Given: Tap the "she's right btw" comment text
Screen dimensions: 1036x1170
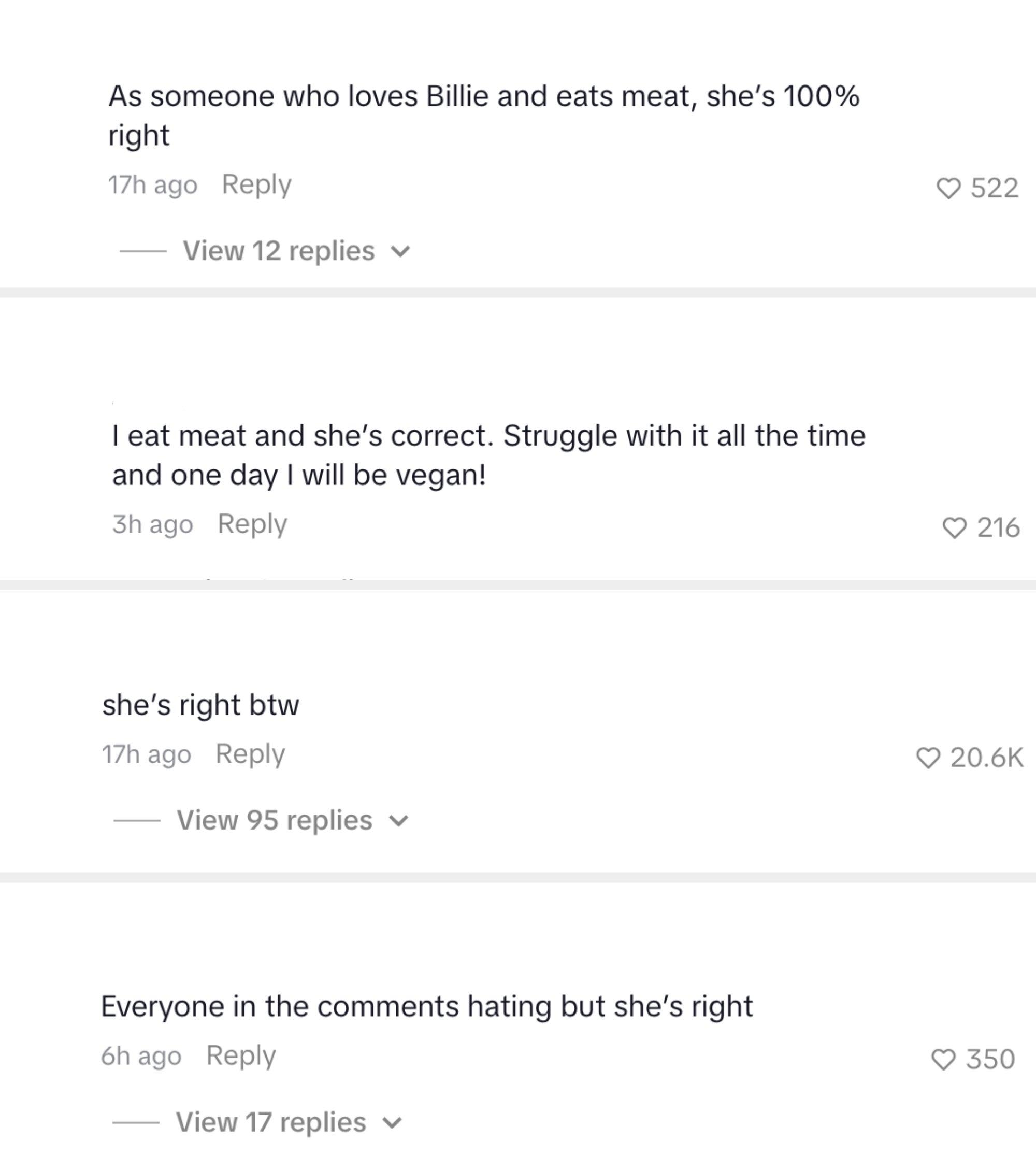Looking at the screenshot, I should pos(200,705).
